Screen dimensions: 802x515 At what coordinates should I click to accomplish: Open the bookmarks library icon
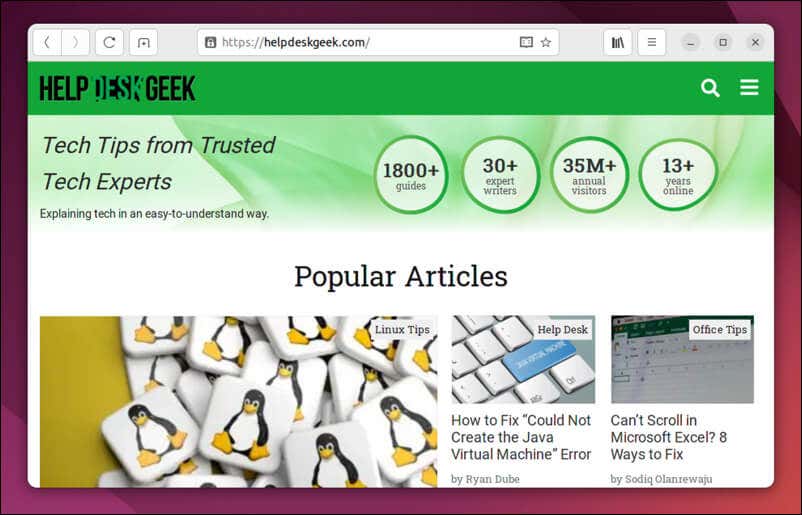617,42
